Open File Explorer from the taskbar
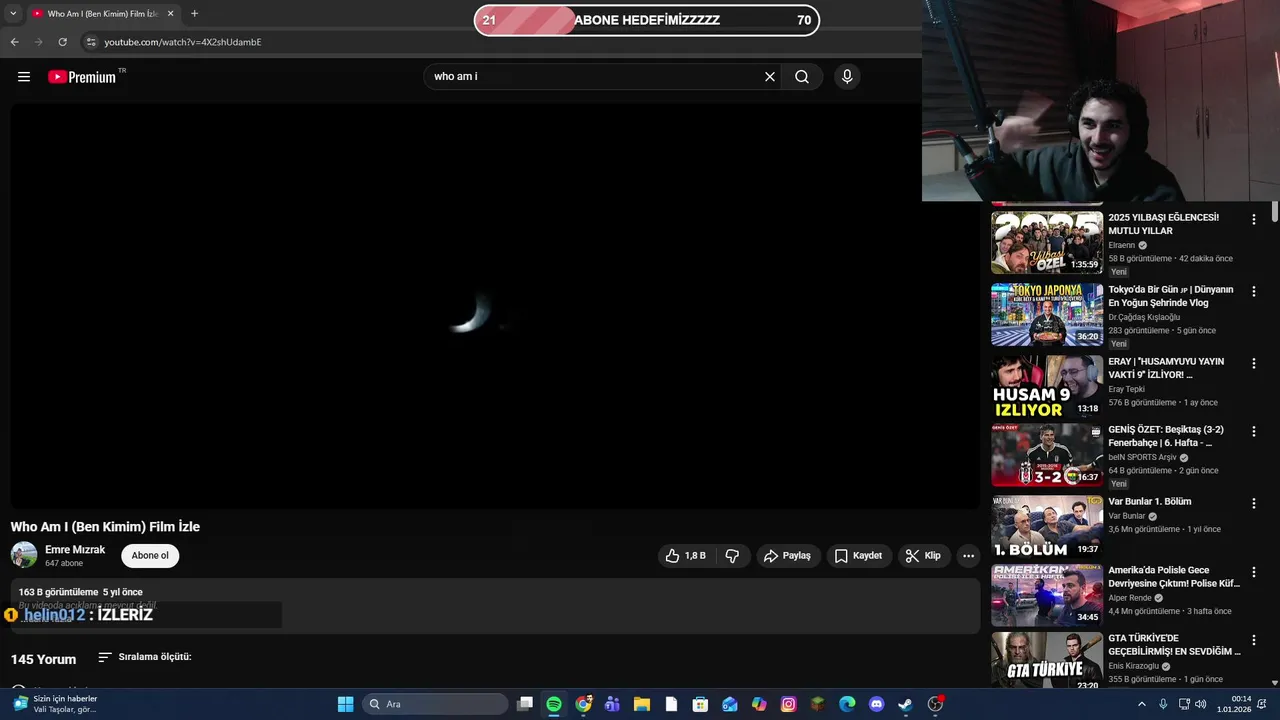The image size is (1280, 720). (642, 704)
